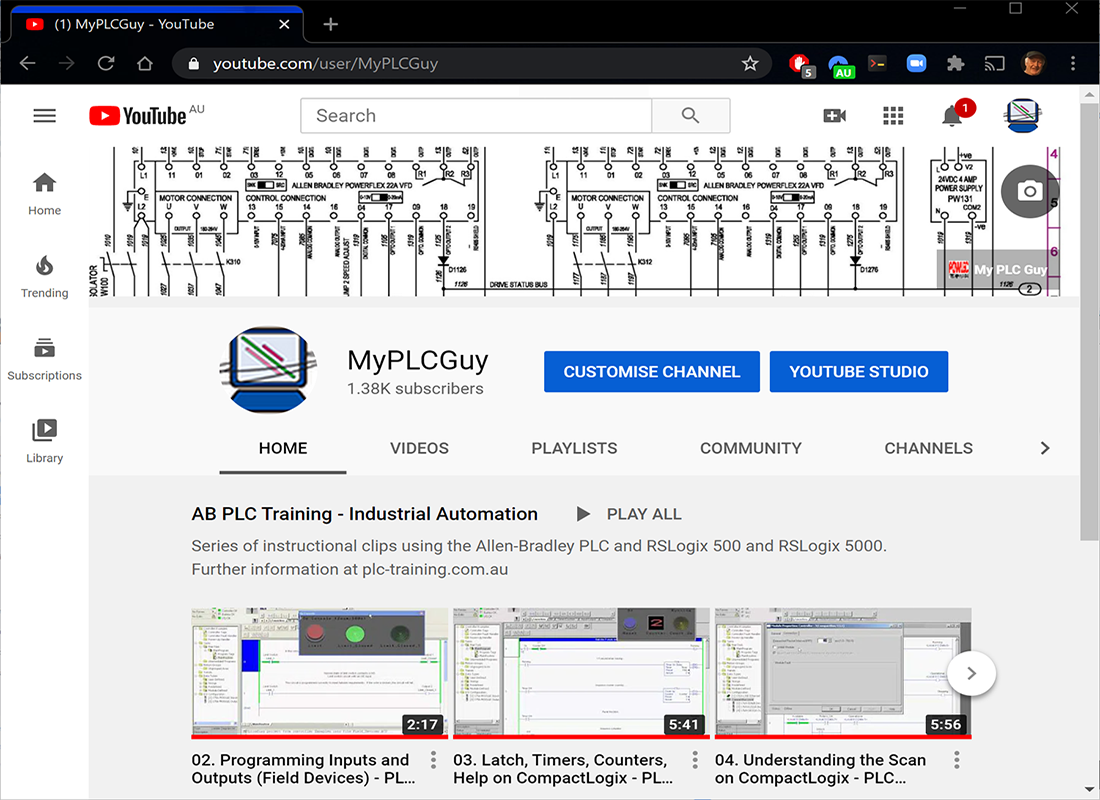Open Subscriptions in the sidebar
The width and height of the screenshot is (1100, 800).
[x=44, y=359]
